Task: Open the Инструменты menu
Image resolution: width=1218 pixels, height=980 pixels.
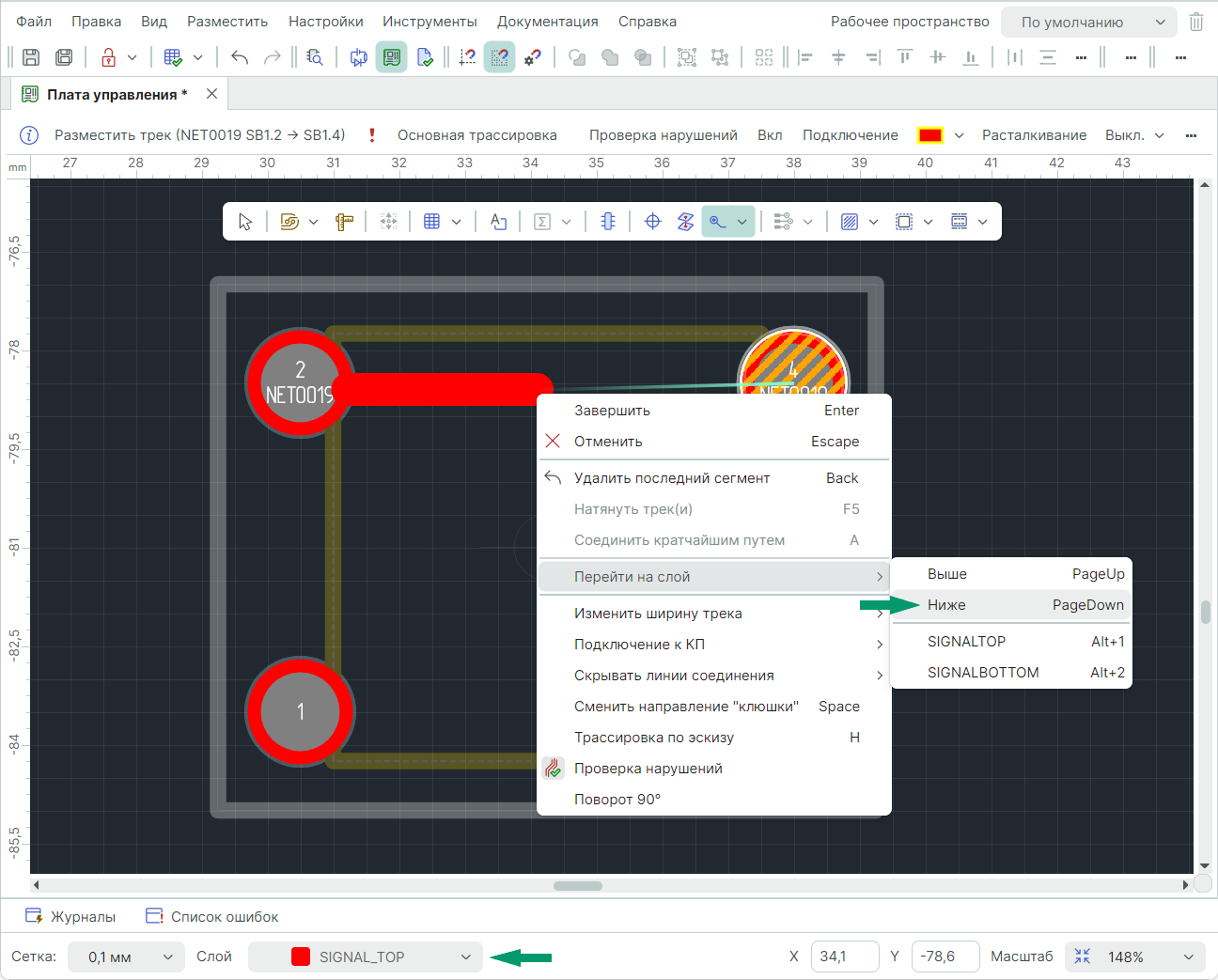Action: click(x=429, y=22)
